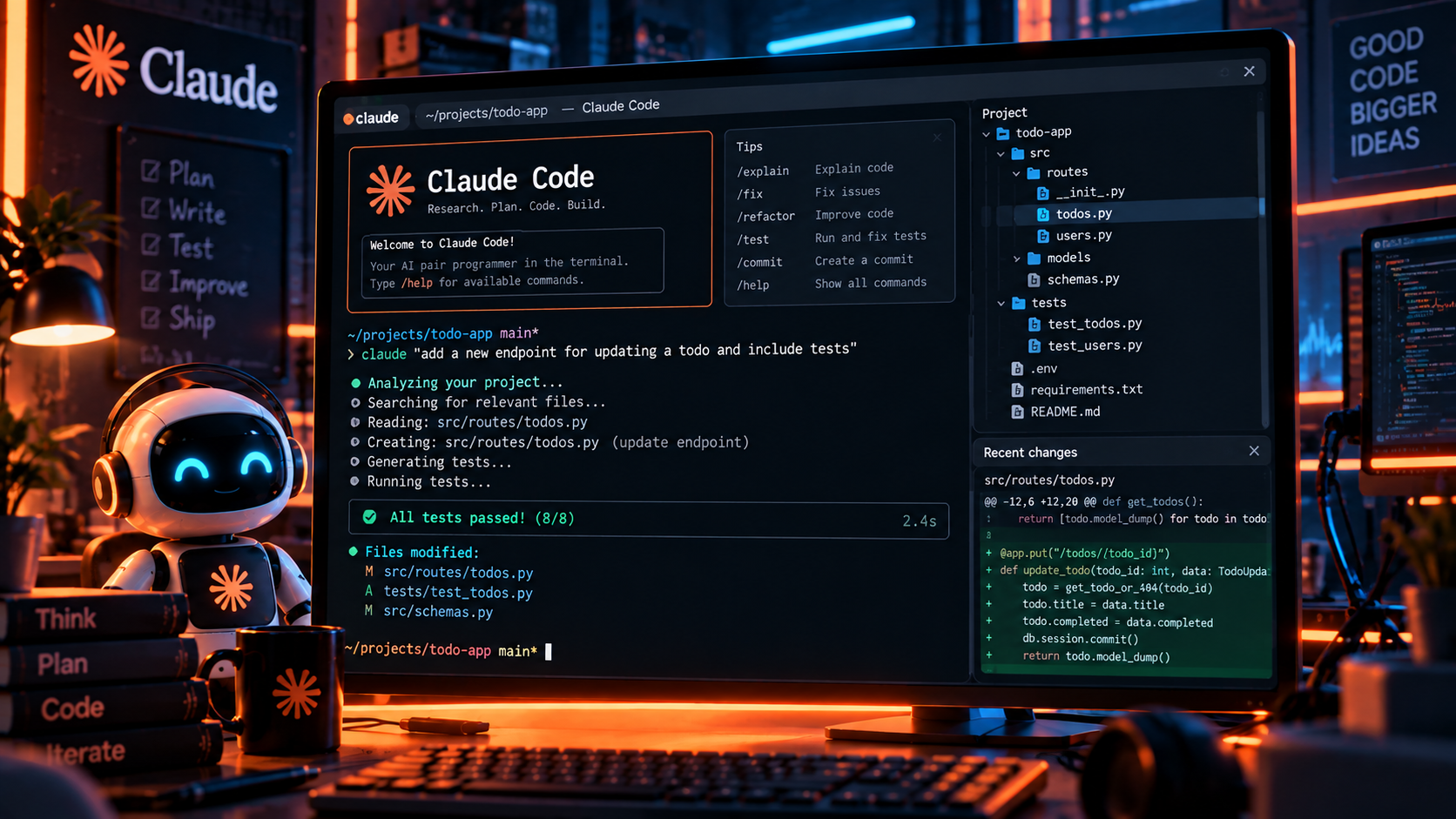Image resolution: width=1456 pixels, height=819 pixels.
Task: Click the models folder icon
Action: click(1034, 258)
